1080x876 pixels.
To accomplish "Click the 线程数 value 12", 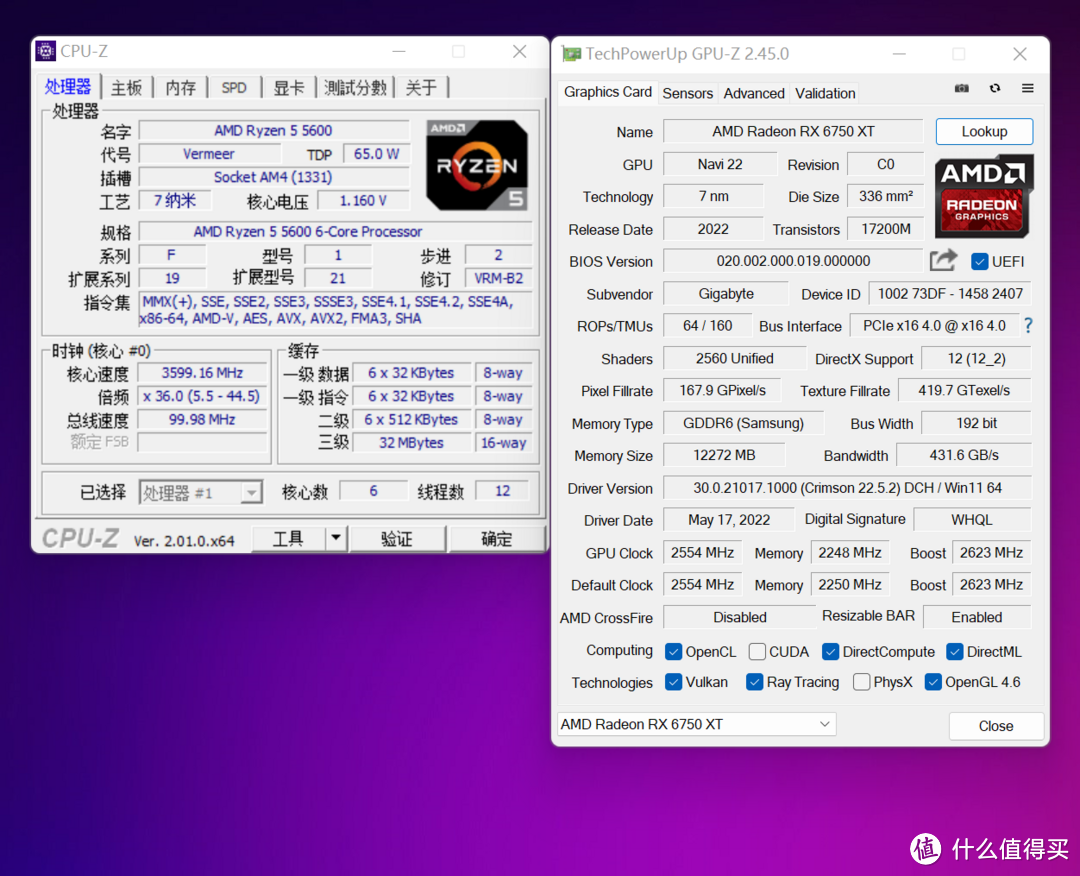I will [x=503, y=491].
